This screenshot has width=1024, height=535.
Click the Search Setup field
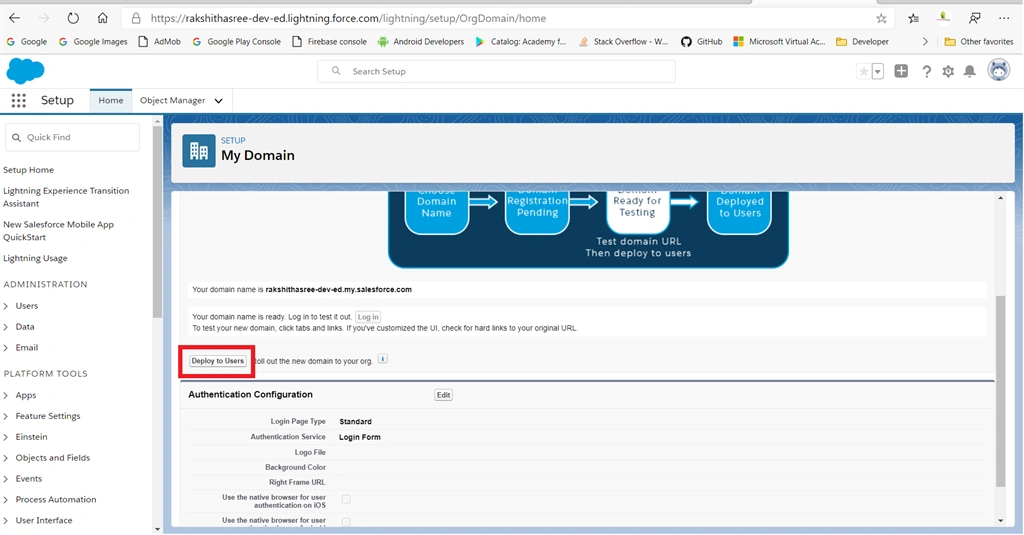coord(496,71)
